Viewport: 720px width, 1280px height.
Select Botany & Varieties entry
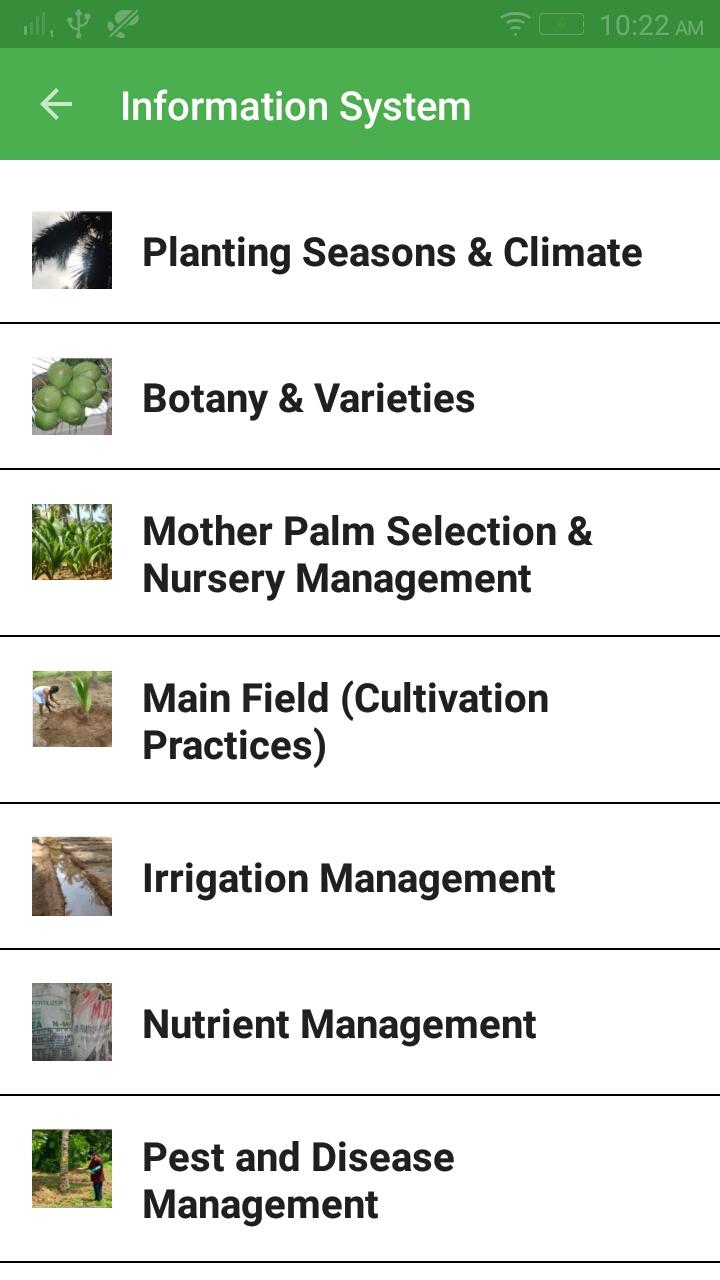pyautogui.click(x=360, y=397)
